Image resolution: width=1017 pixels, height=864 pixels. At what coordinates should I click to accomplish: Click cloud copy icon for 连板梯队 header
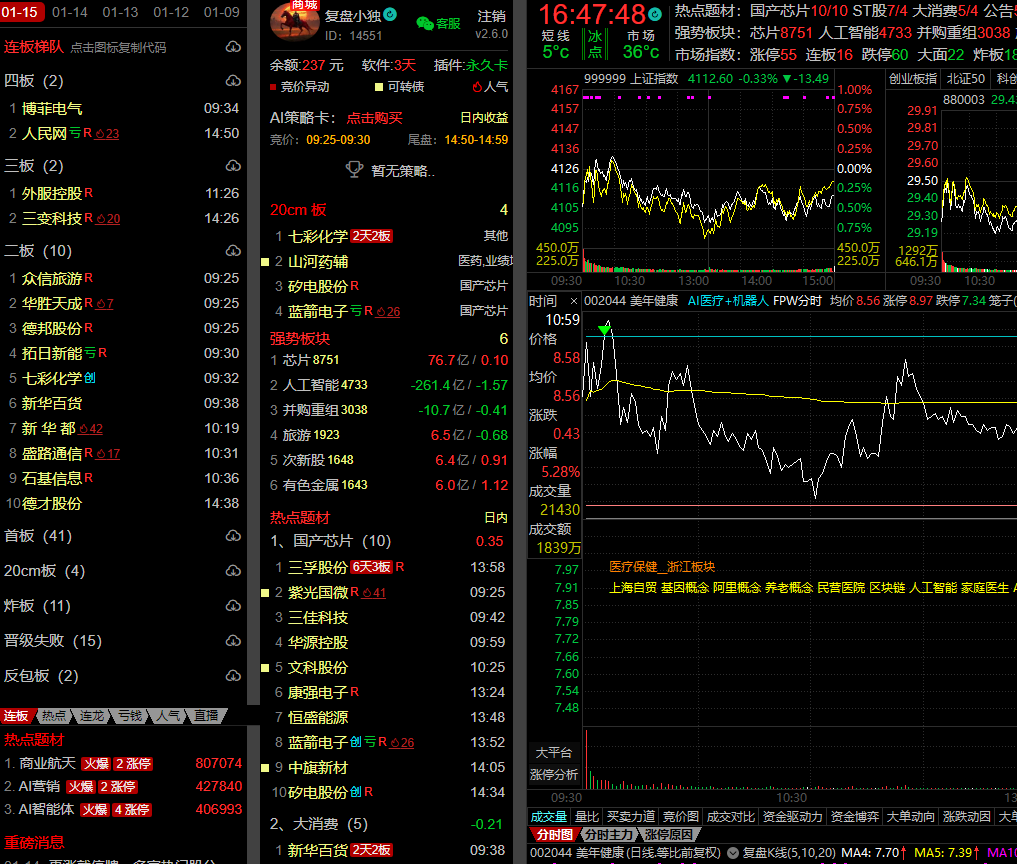(233, 47)
